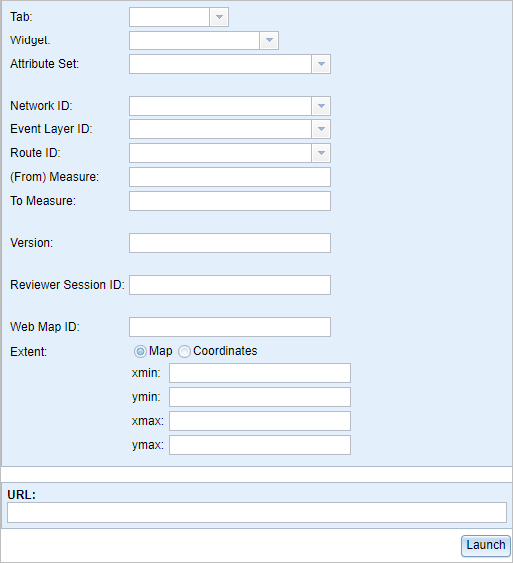Screen dimensions: 513x563
Task: Click the xmax coordinate input
Action: pos(260,421)
